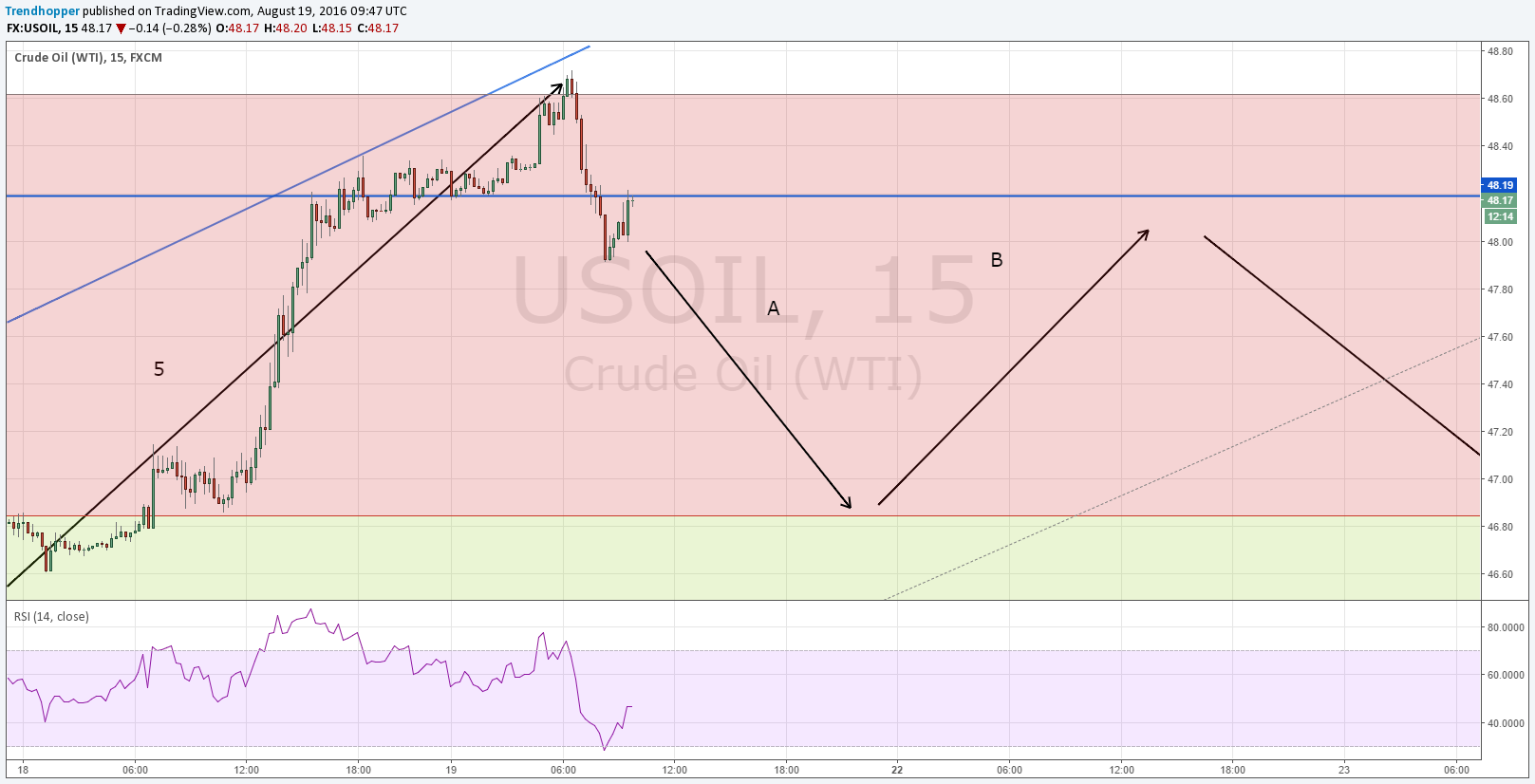Click the RSI 60.0000 axis value

(x=1506, y=675)
